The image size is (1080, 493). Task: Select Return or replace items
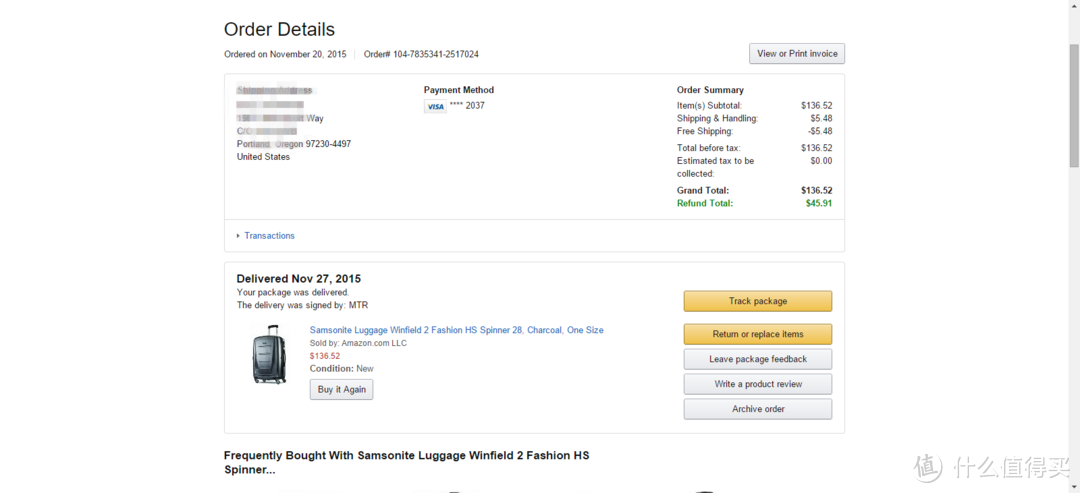pyautogui.click(x=758, y=334)
